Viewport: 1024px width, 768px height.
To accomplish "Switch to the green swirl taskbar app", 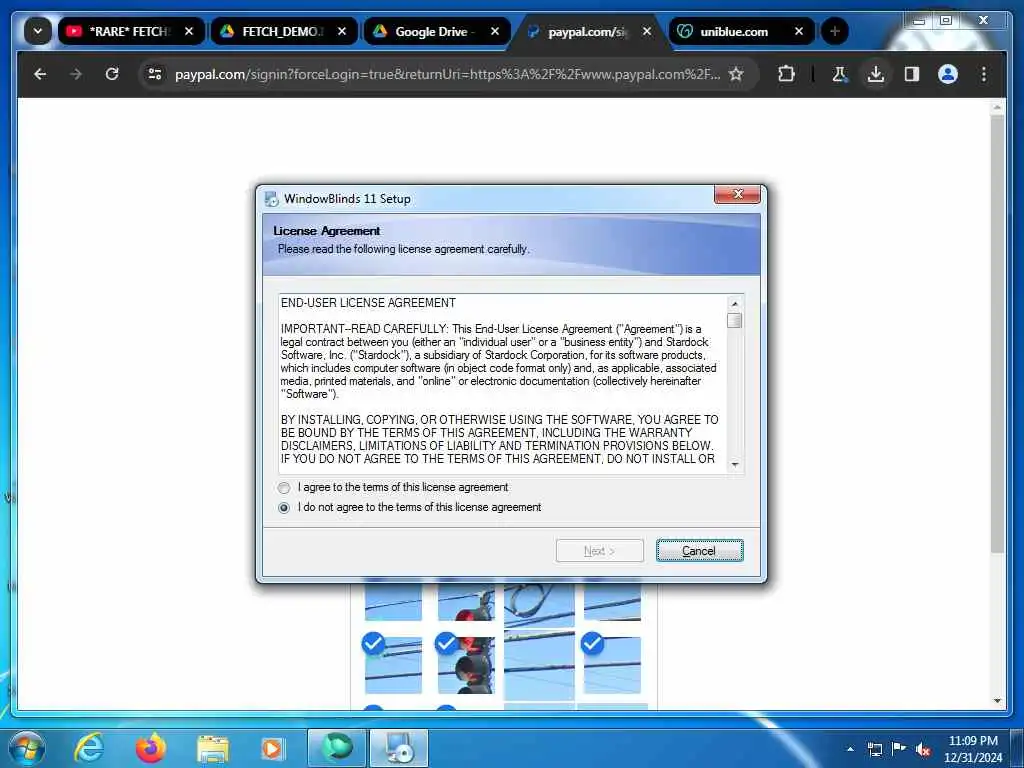I will pos(337,748).
